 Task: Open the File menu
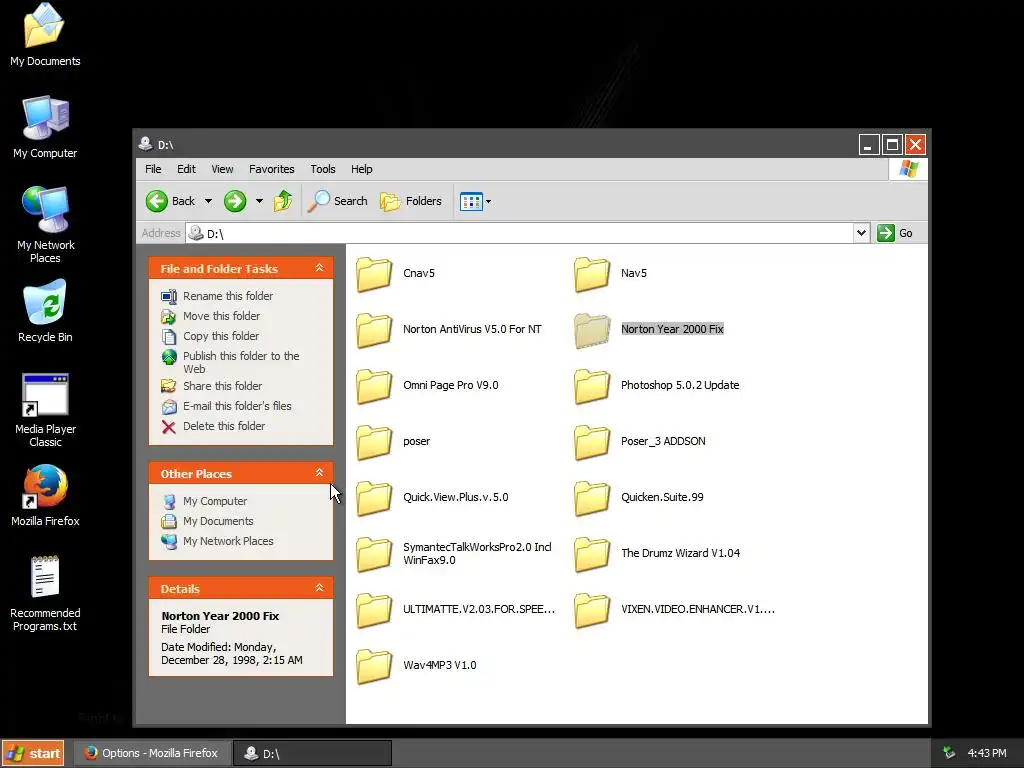point(153,169)
